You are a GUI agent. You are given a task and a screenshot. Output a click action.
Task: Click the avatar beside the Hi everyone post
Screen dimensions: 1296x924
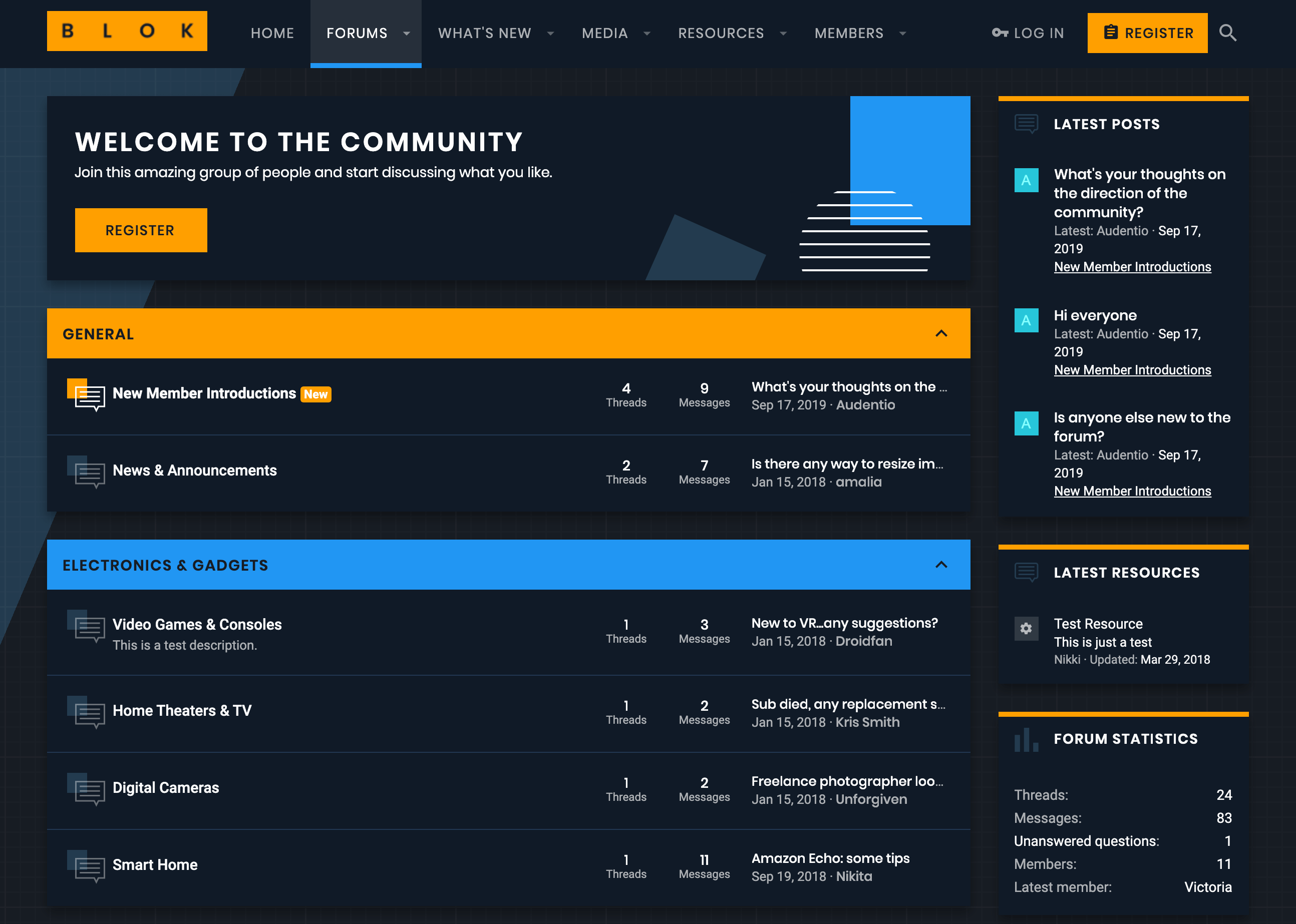click(1026, 320)
